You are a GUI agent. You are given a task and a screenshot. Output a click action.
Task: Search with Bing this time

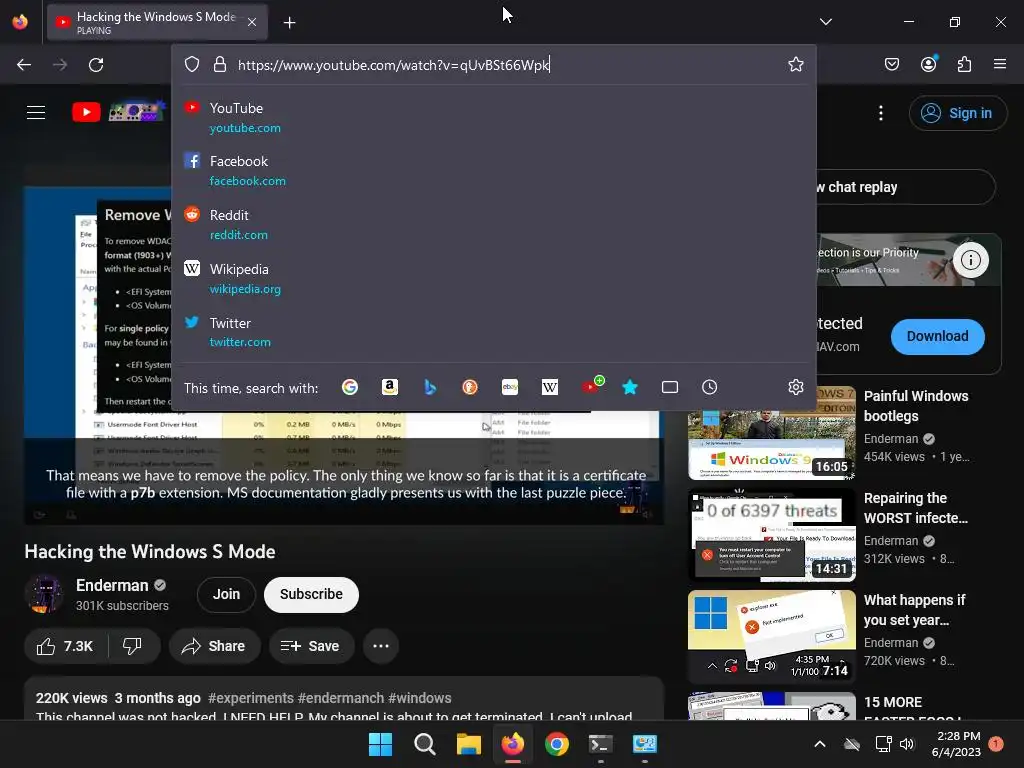(x=430, y=387)
